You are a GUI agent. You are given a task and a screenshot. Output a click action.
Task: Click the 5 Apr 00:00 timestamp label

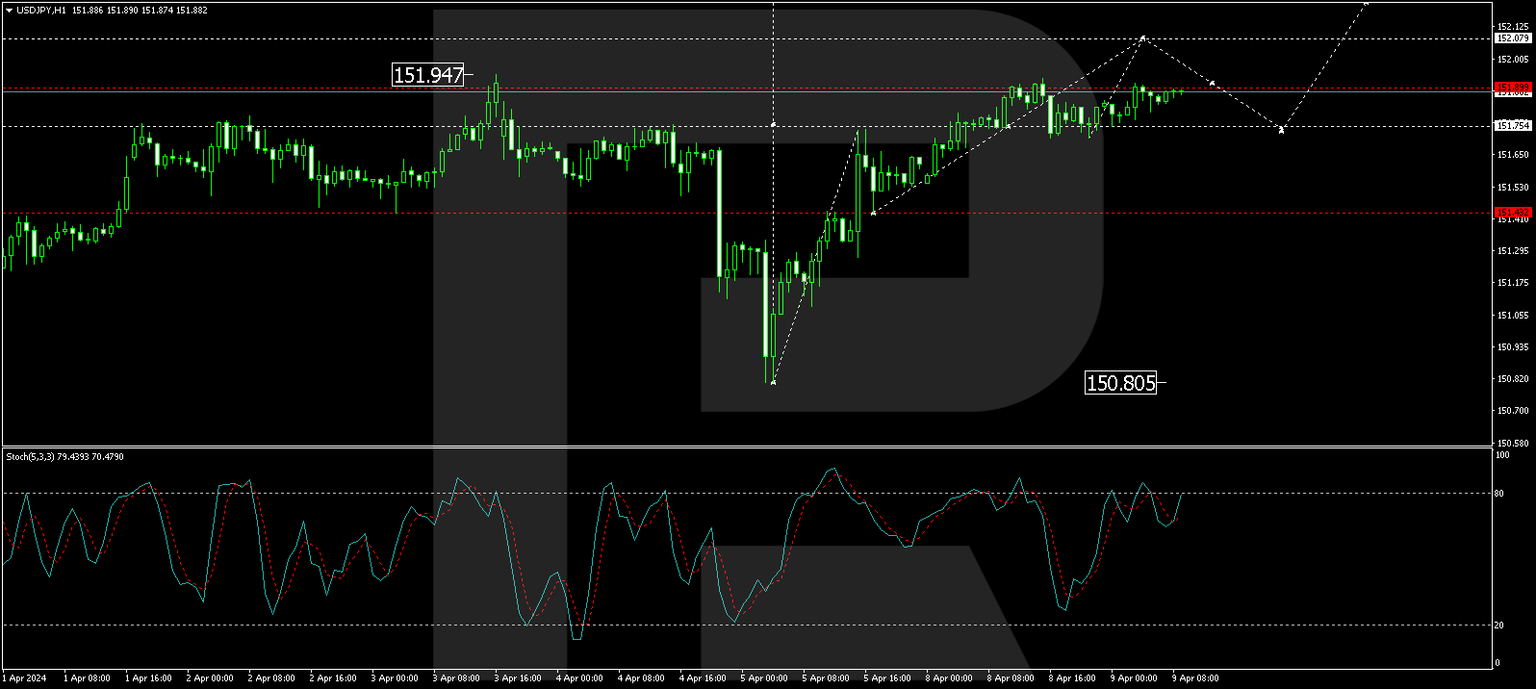pos(764,678)
